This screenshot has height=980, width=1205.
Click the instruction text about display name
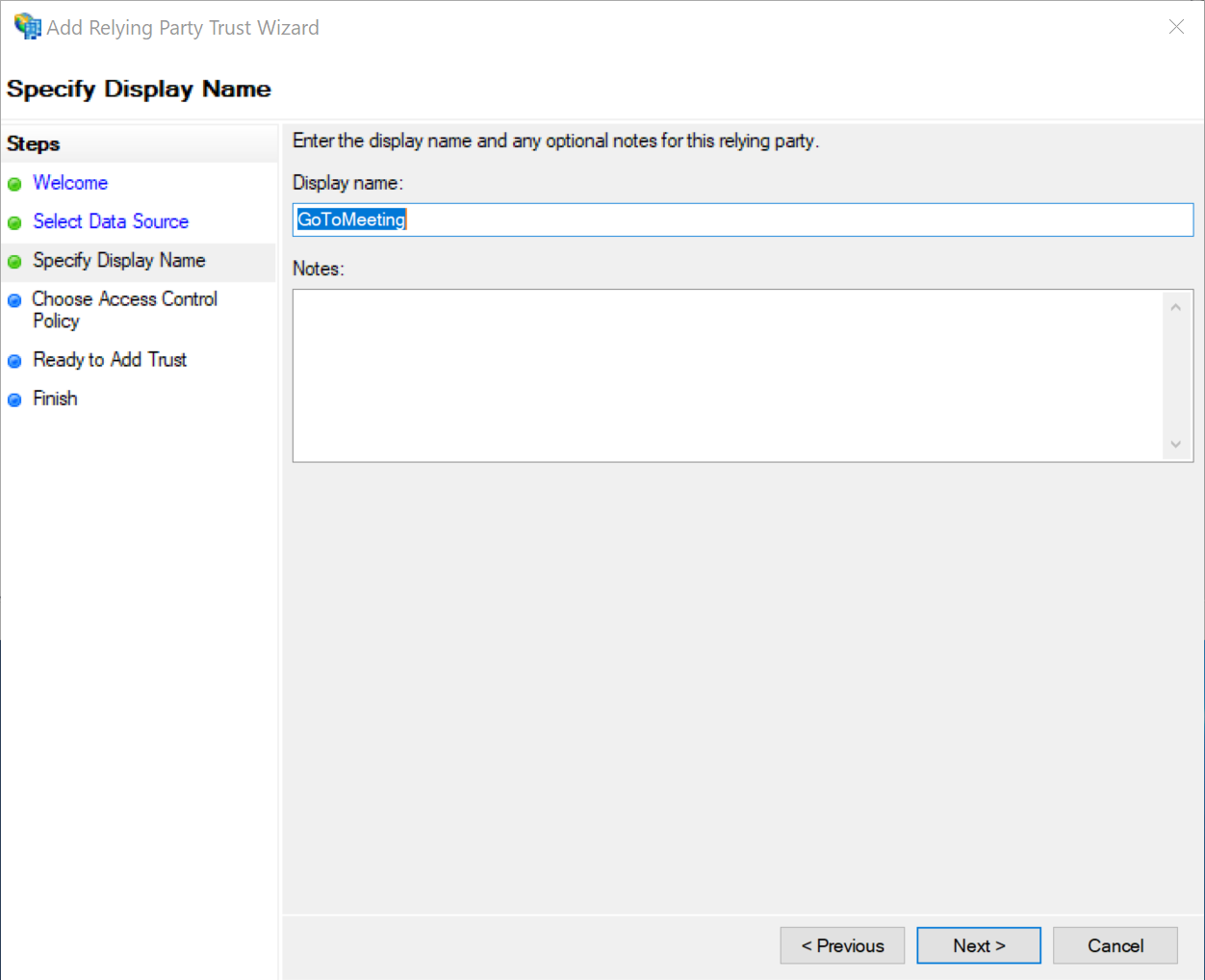[x=555, y=141]
